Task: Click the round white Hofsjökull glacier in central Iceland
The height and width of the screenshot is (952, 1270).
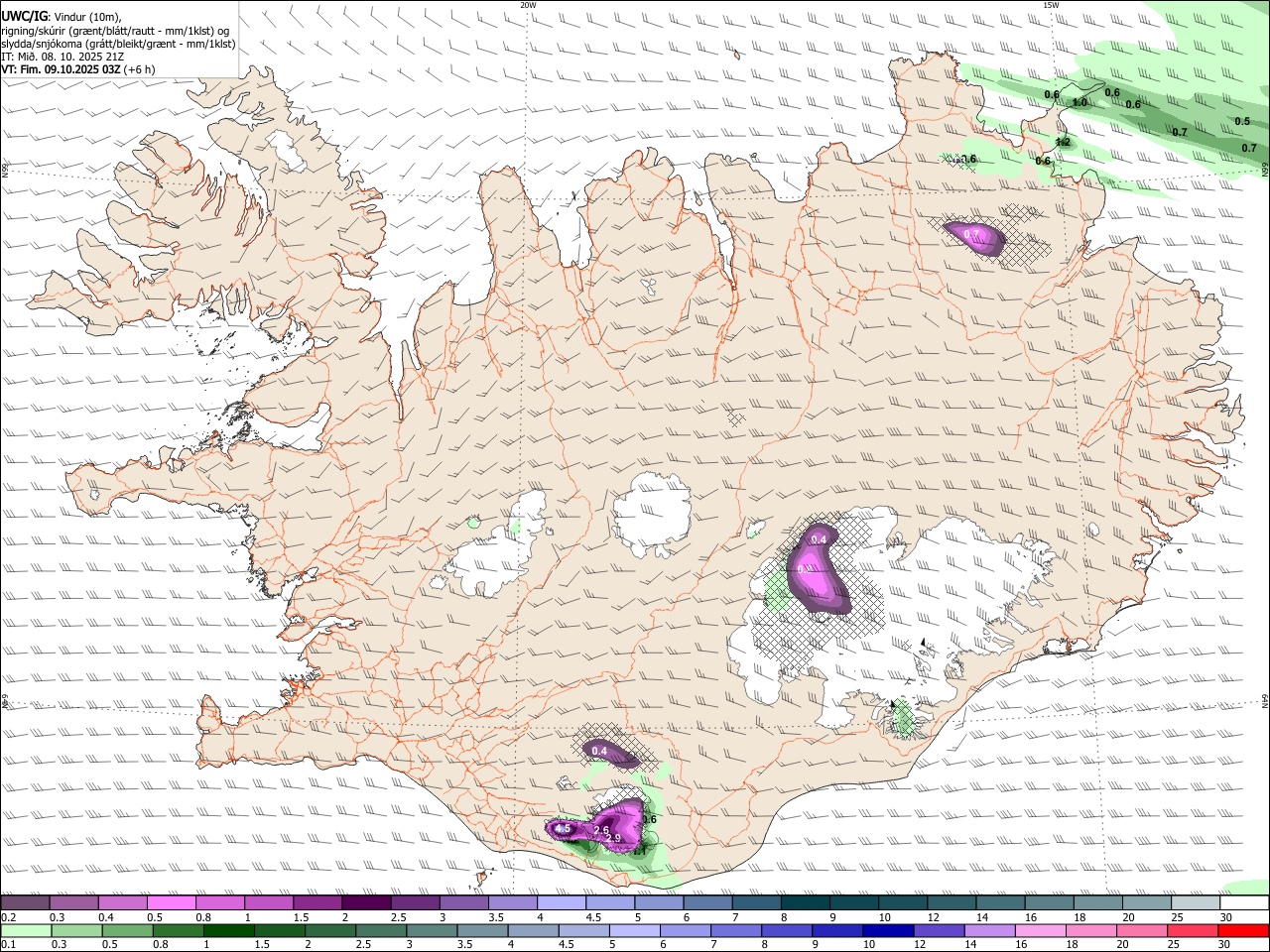Action: click(x=652, y=514)
